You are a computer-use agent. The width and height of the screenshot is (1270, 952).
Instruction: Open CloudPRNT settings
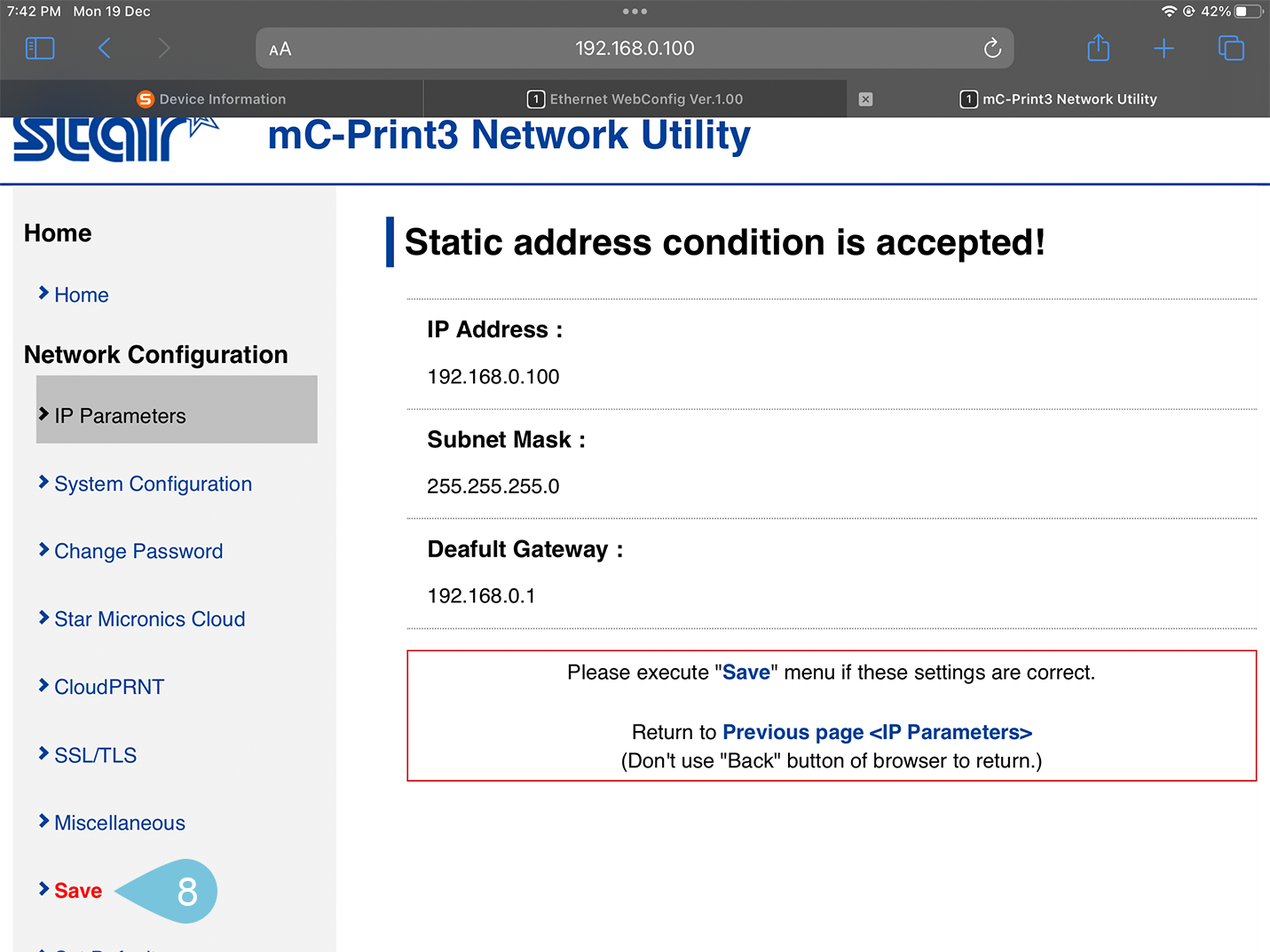pos(109,688)
